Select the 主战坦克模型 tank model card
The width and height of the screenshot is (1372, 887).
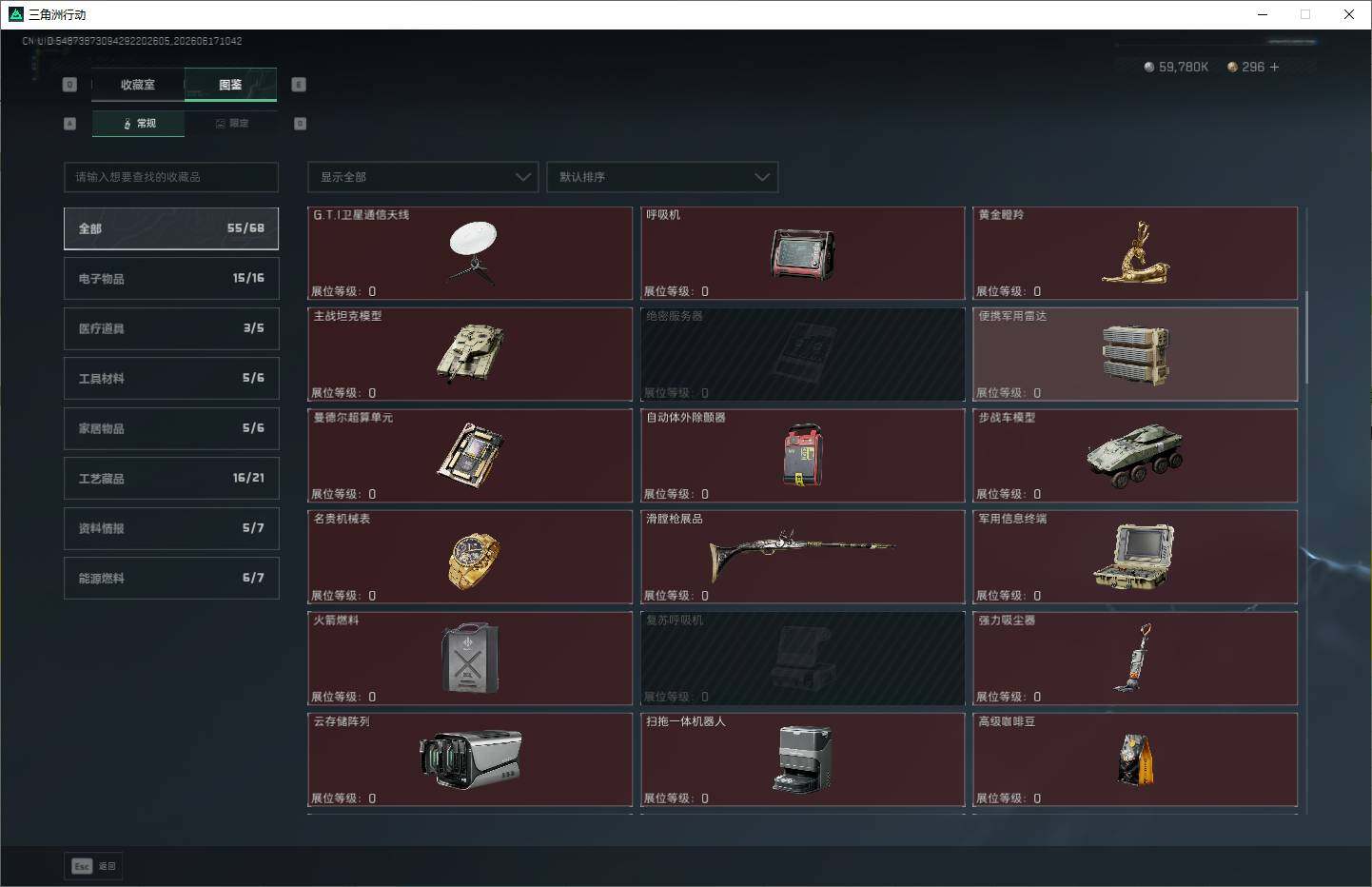(470, 354)
